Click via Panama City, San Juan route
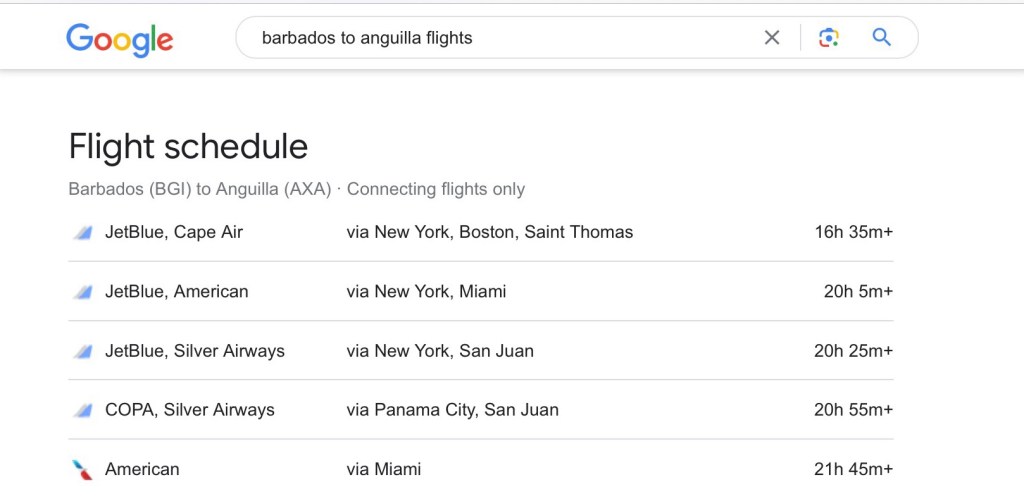Image resolution: width=1024 pixels, height=501 pixels. pyautogui.click(x=452, y=410)
